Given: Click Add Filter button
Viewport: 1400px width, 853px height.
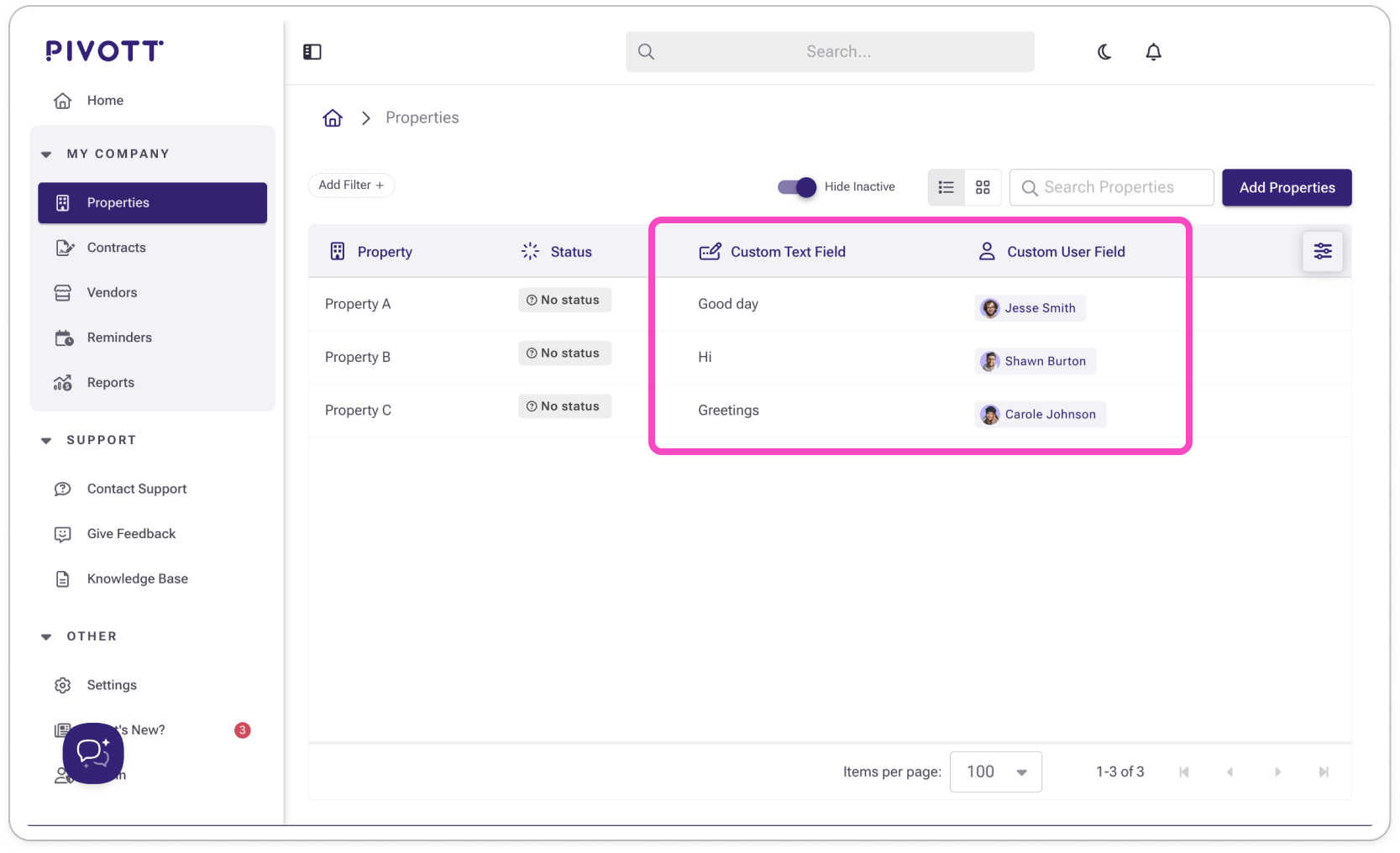Looking at the screenshot, I should click(x=351, y=186).
